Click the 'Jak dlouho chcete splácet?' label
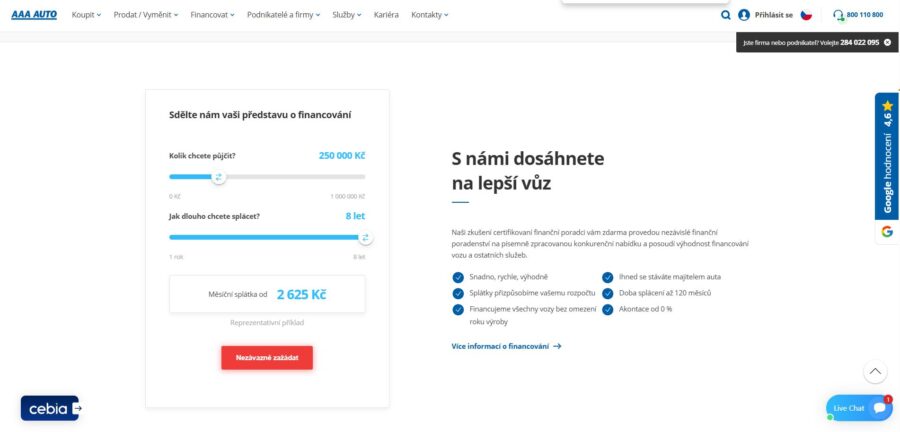Image resolution: width=900 pixels, height=432 pixels. 215,216
